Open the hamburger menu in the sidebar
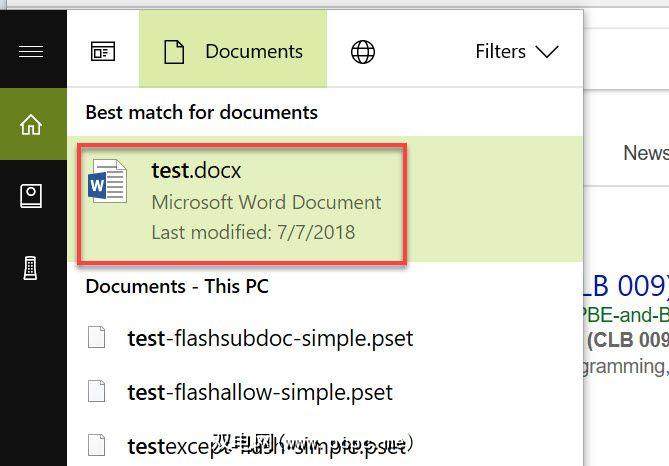Viewport: 669px width, 466px height. click(x=31, y=52)
